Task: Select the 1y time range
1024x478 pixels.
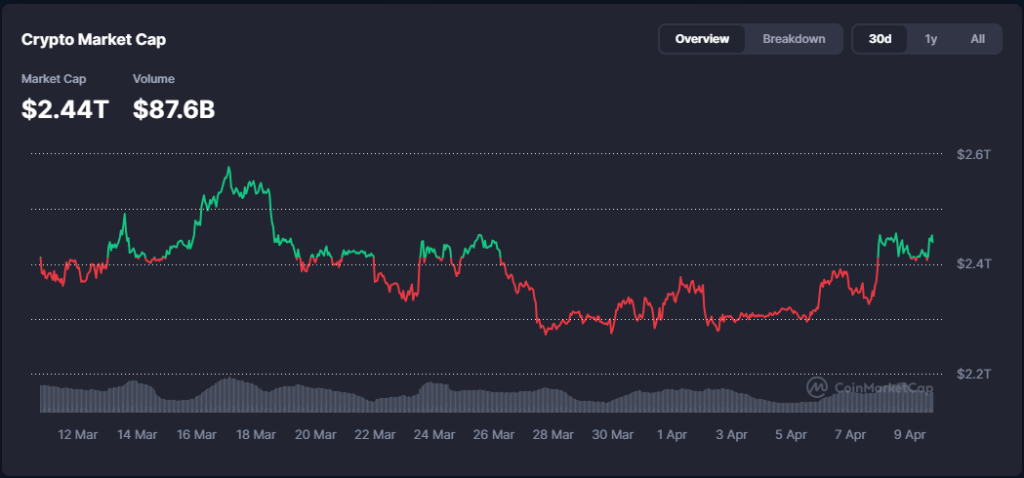Action: [931, 39]
